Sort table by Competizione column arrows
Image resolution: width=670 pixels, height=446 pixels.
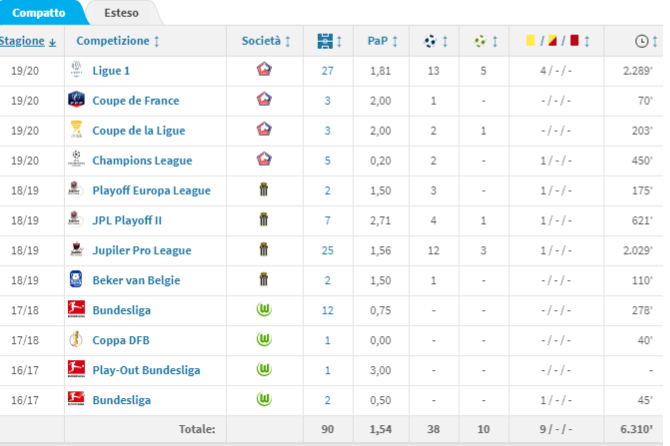click(x=157, y=41)
